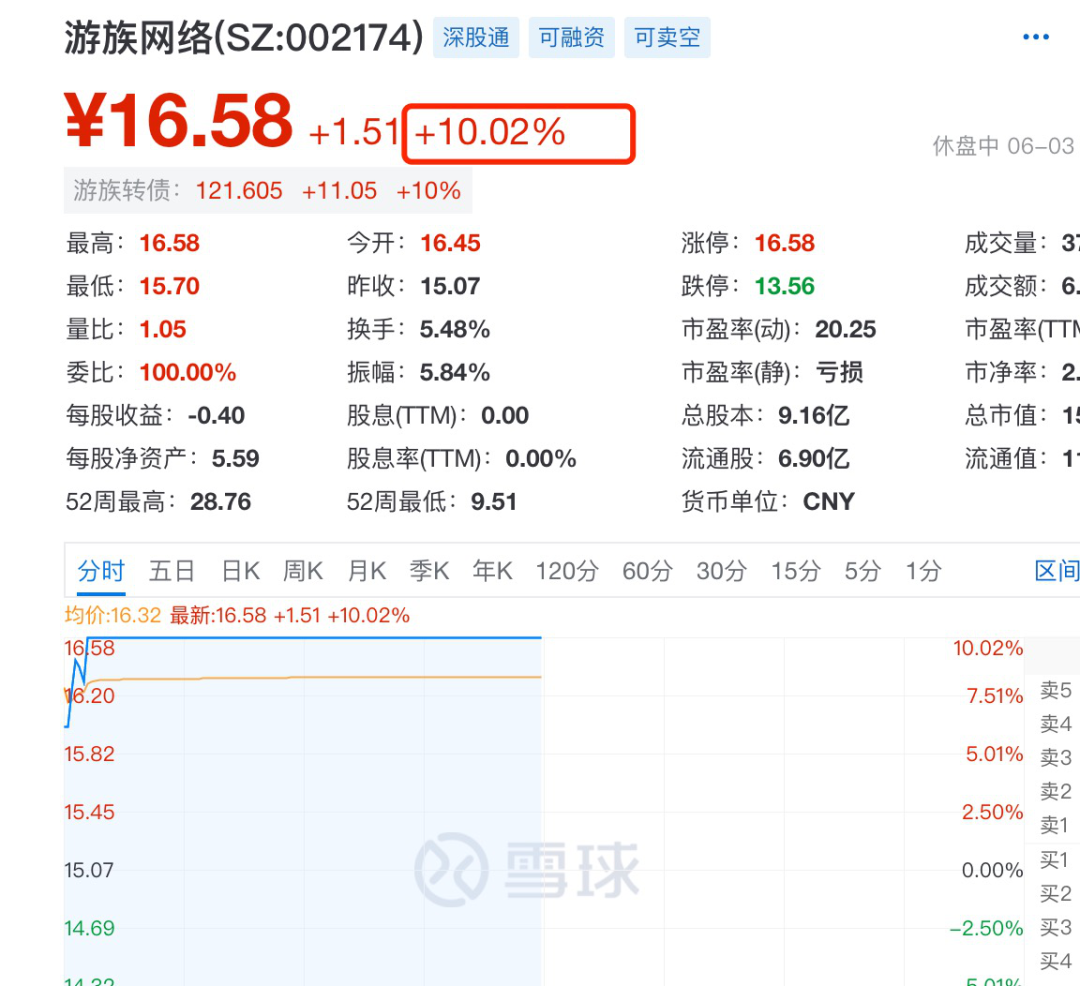Image resolution: width=1080 pixels, height=986 pixels.
Task: Click the 52周最低 value 9.51
Action: pos(494,501)
